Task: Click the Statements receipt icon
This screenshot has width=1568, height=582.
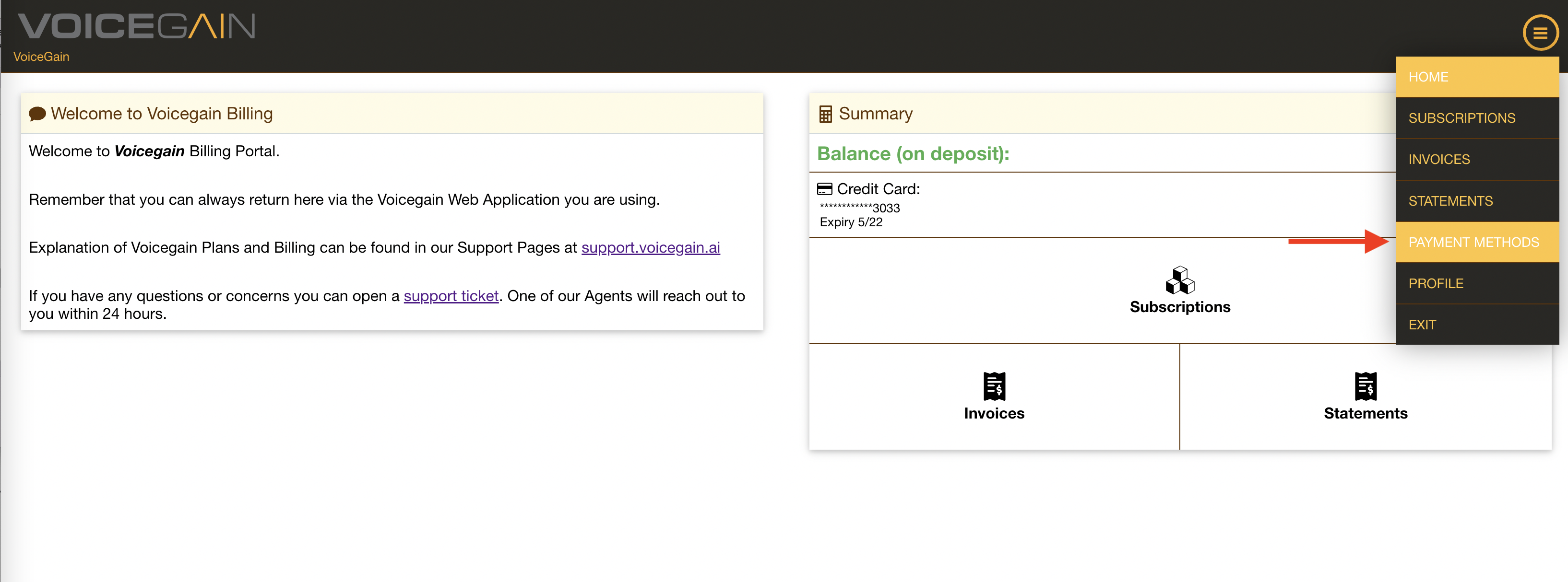Action: [1366, 386]
